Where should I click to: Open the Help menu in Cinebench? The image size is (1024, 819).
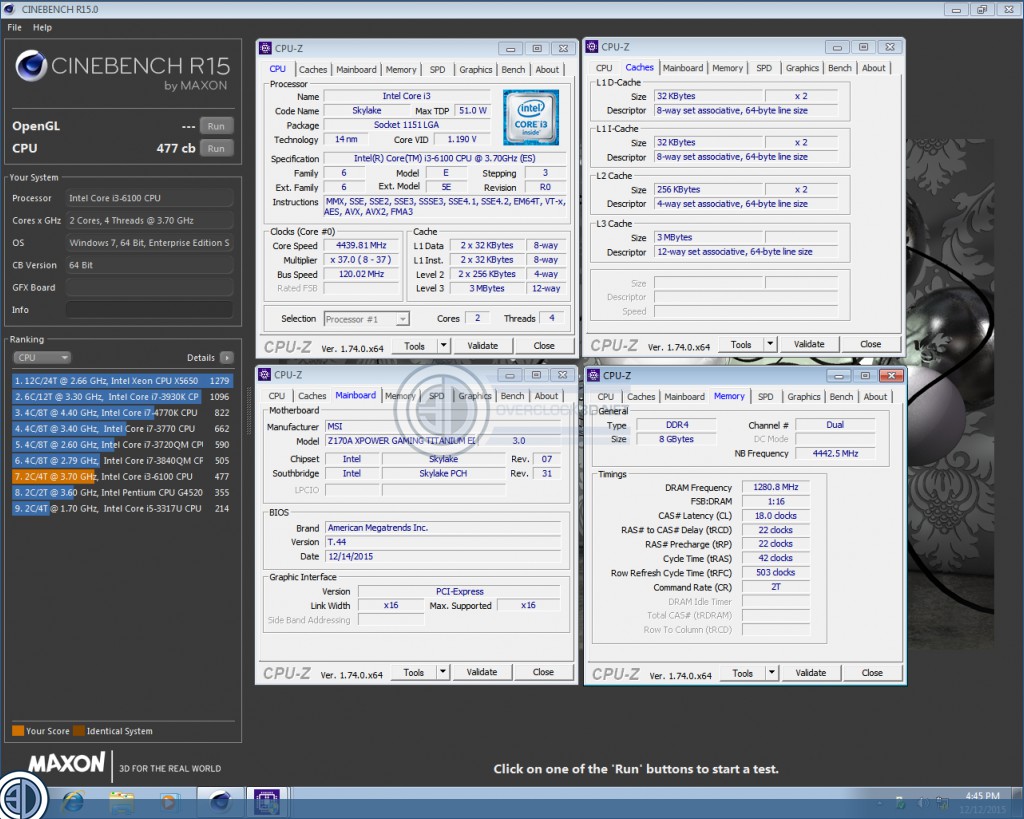coord(42,27)
